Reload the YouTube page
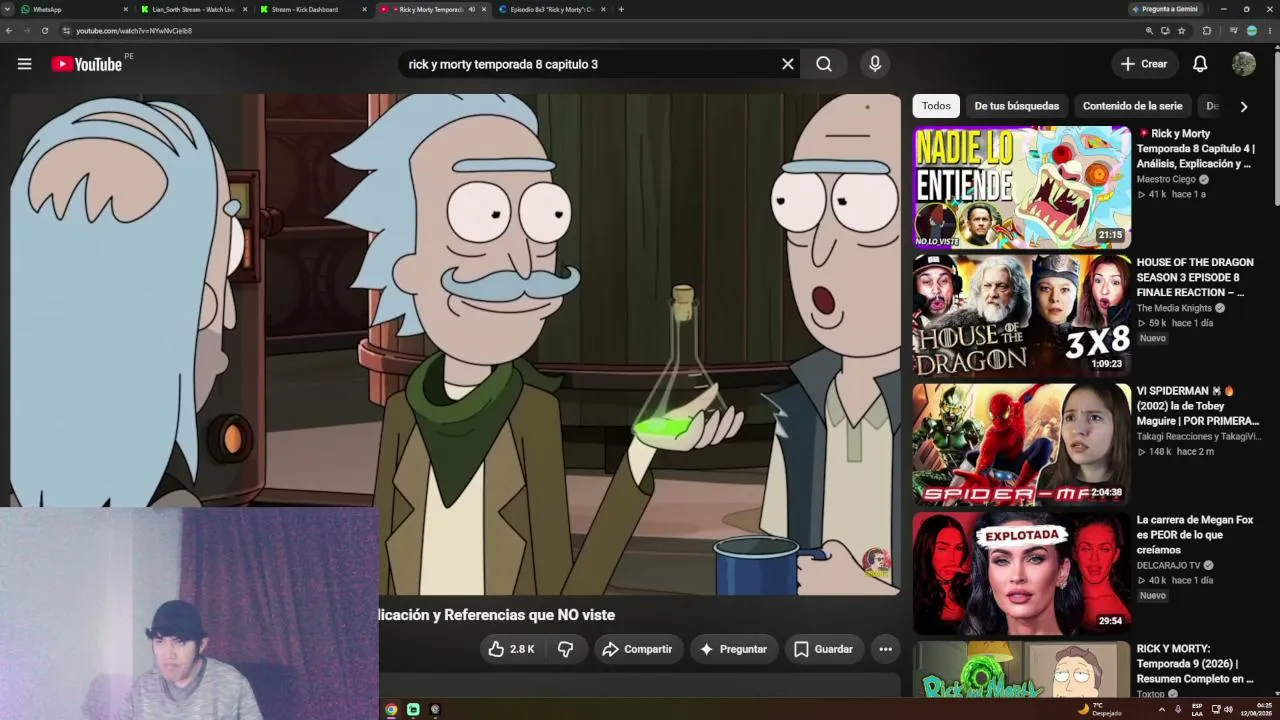 coord(45,31)
